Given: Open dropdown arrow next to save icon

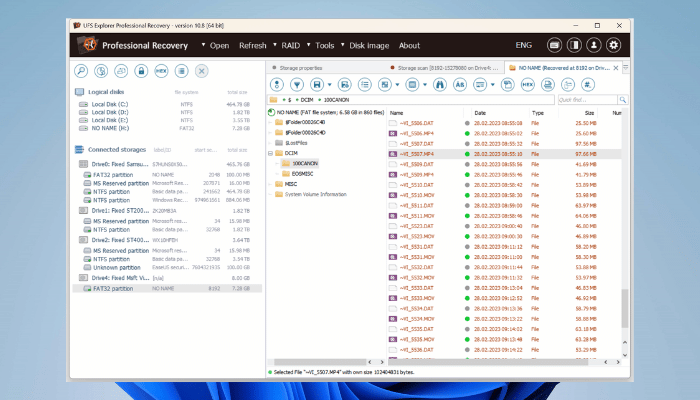Looking at the screenshot, I should coord(329,84).
